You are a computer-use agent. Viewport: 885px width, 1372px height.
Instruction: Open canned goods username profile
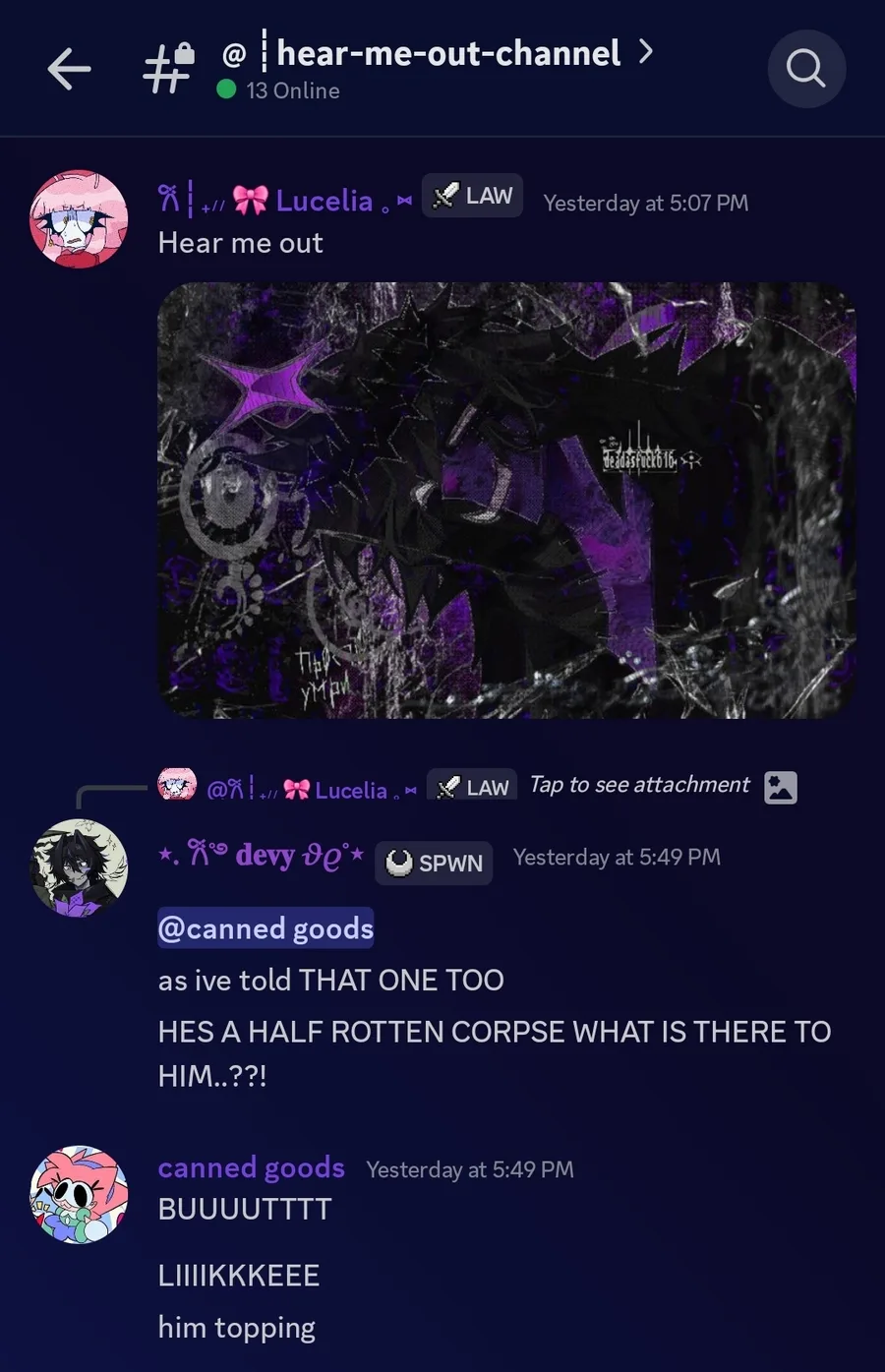click(x=252, y=1167)
